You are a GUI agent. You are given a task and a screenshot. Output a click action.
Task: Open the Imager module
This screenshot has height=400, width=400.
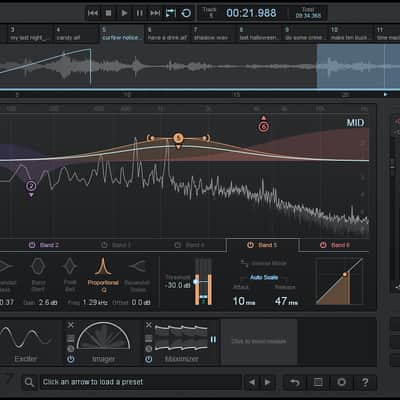point(103,343)
